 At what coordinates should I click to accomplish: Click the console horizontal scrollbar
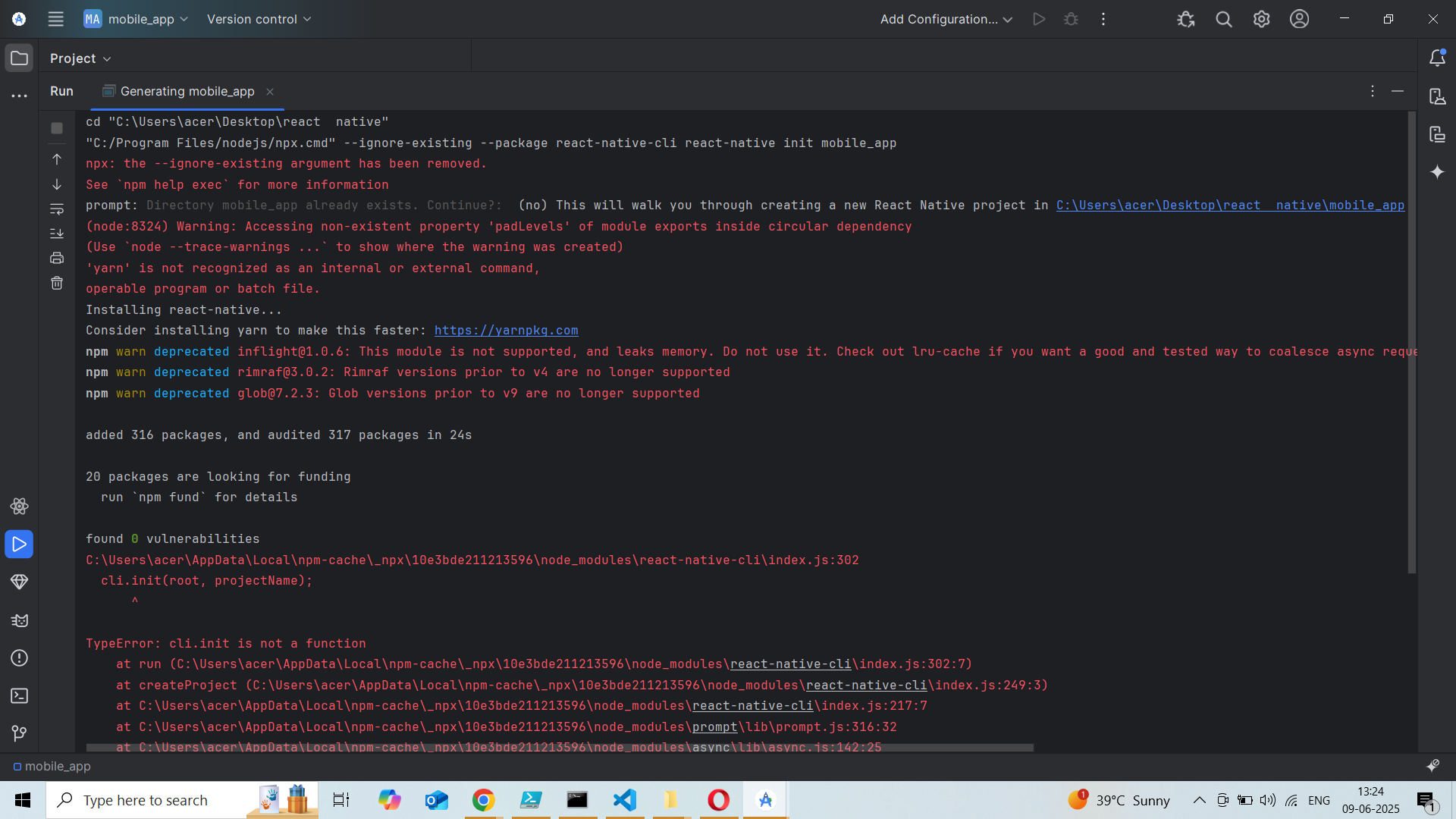tap(560, 748)
